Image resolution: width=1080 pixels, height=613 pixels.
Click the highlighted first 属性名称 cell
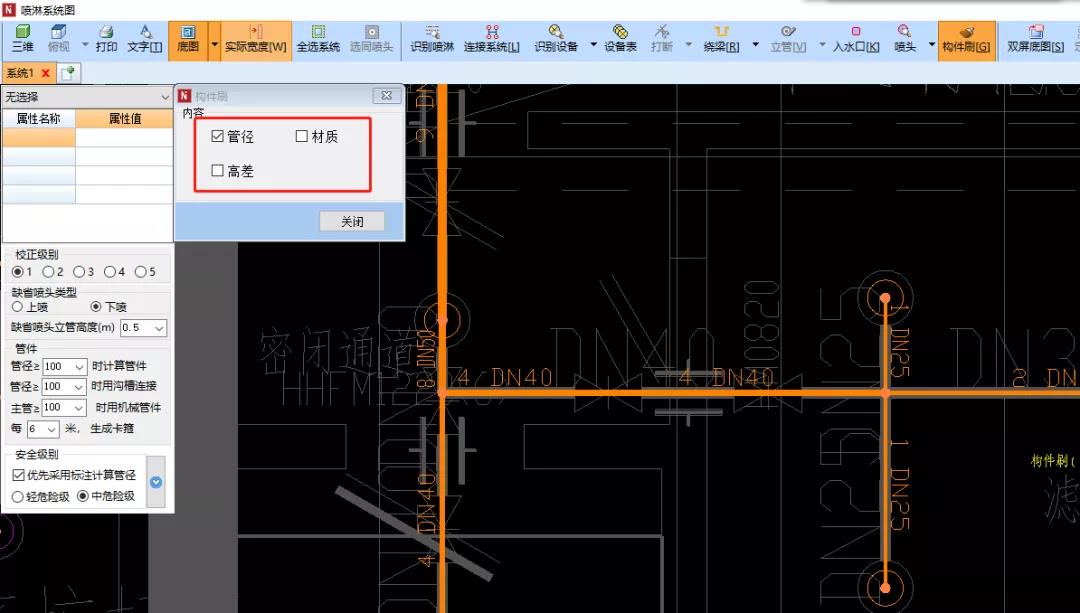tap(39, 137)
